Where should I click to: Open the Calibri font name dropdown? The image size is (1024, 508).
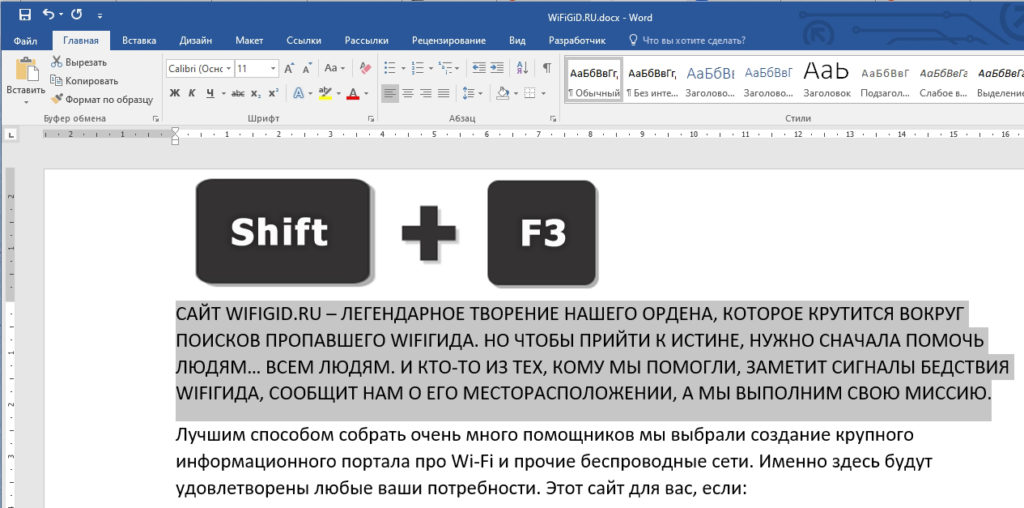(229, 68)
